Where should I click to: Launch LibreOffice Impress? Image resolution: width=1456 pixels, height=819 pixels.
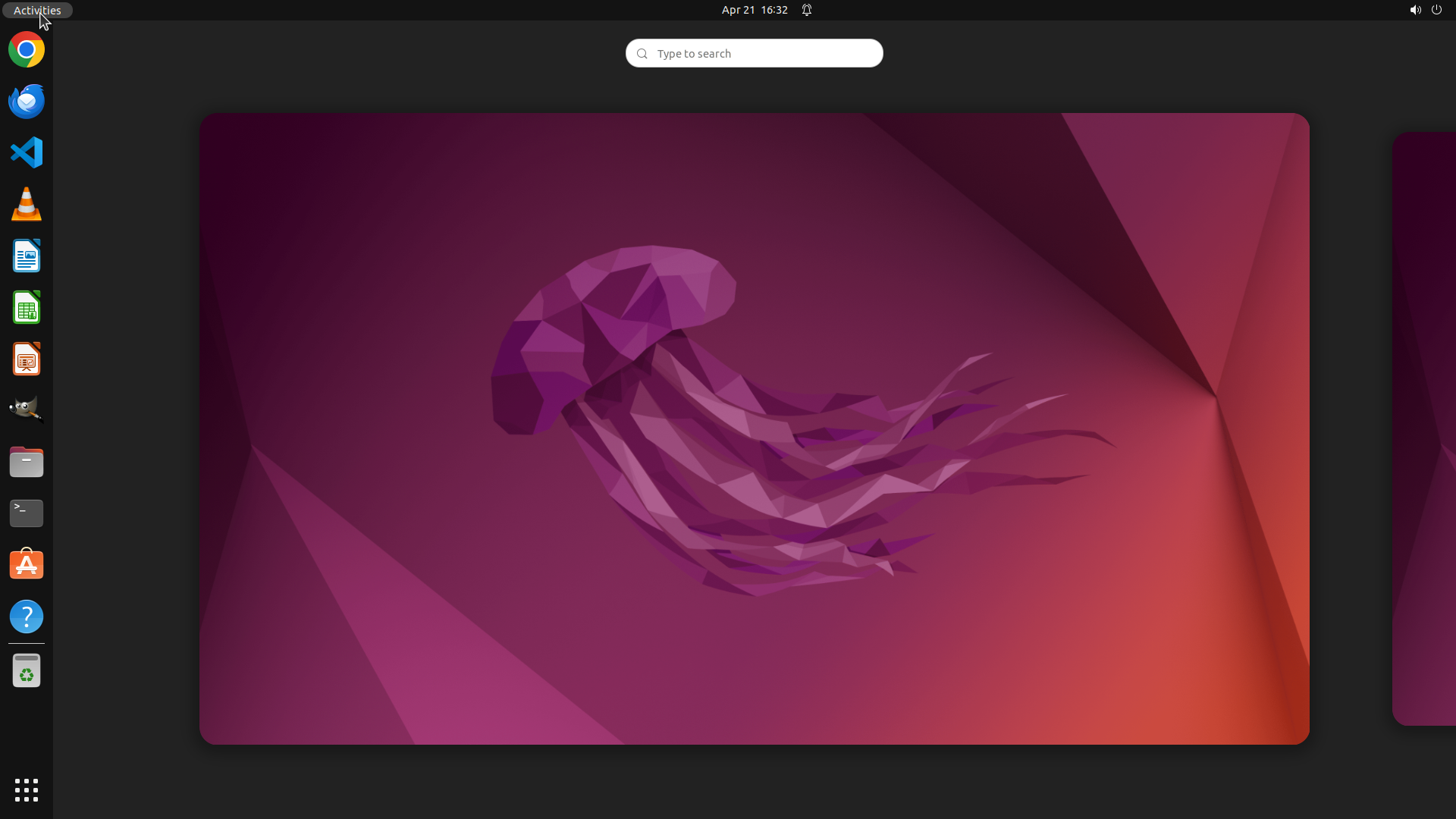pos(27,359)
